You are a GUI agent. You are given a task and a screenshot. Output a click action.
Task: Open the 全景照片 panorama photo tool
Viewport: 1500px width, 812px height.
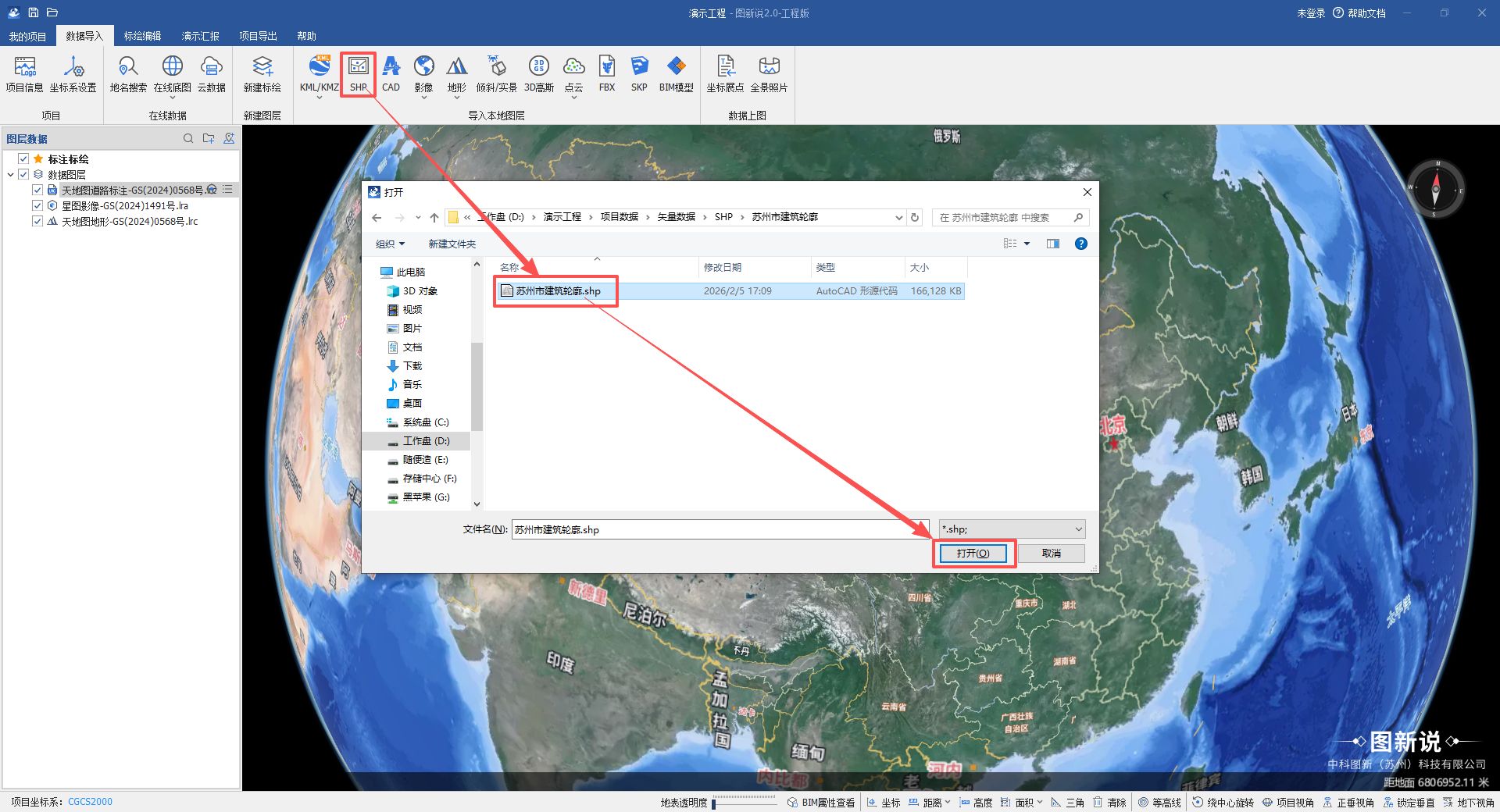coord(770,75)
